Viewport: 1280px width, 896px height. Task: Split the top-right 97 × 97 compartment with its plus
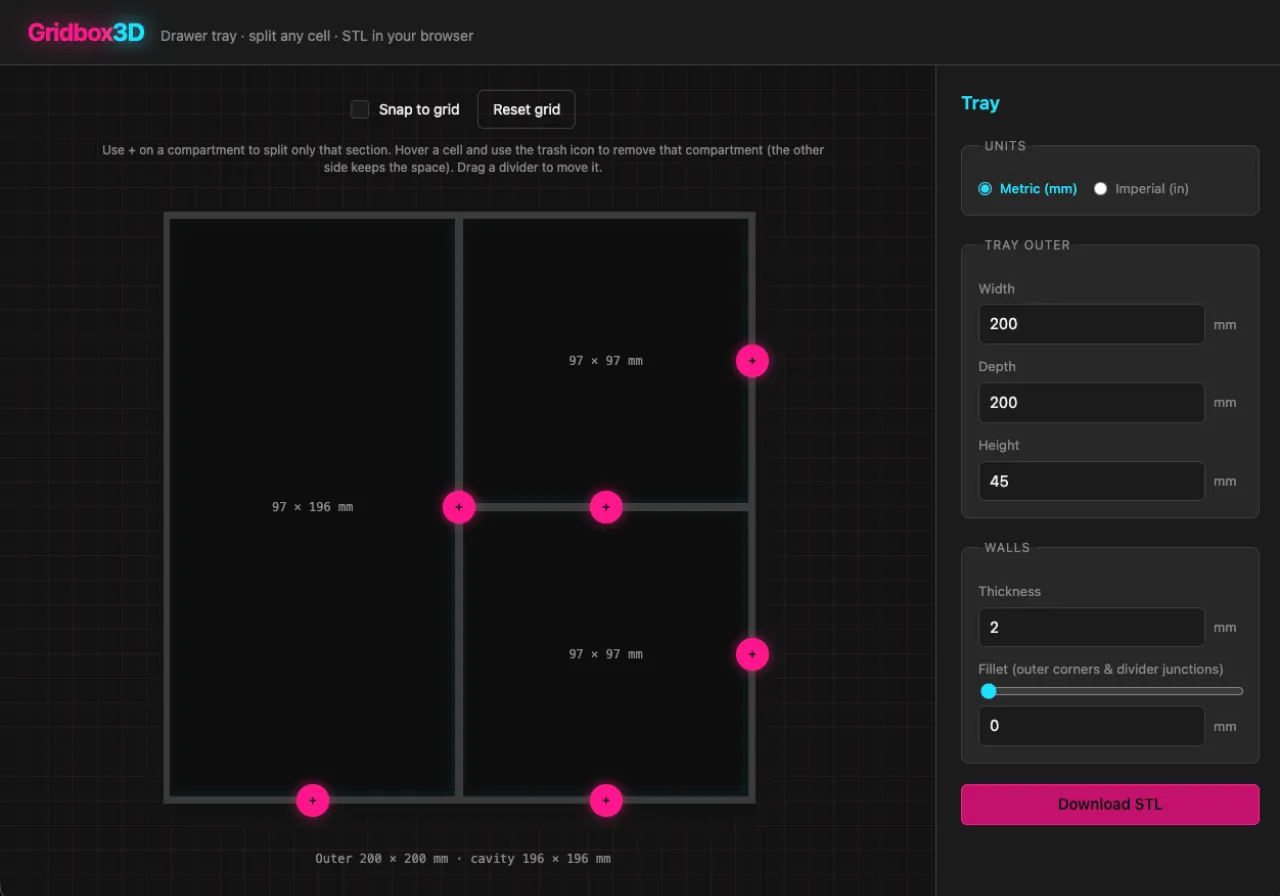tap(752, 361)
